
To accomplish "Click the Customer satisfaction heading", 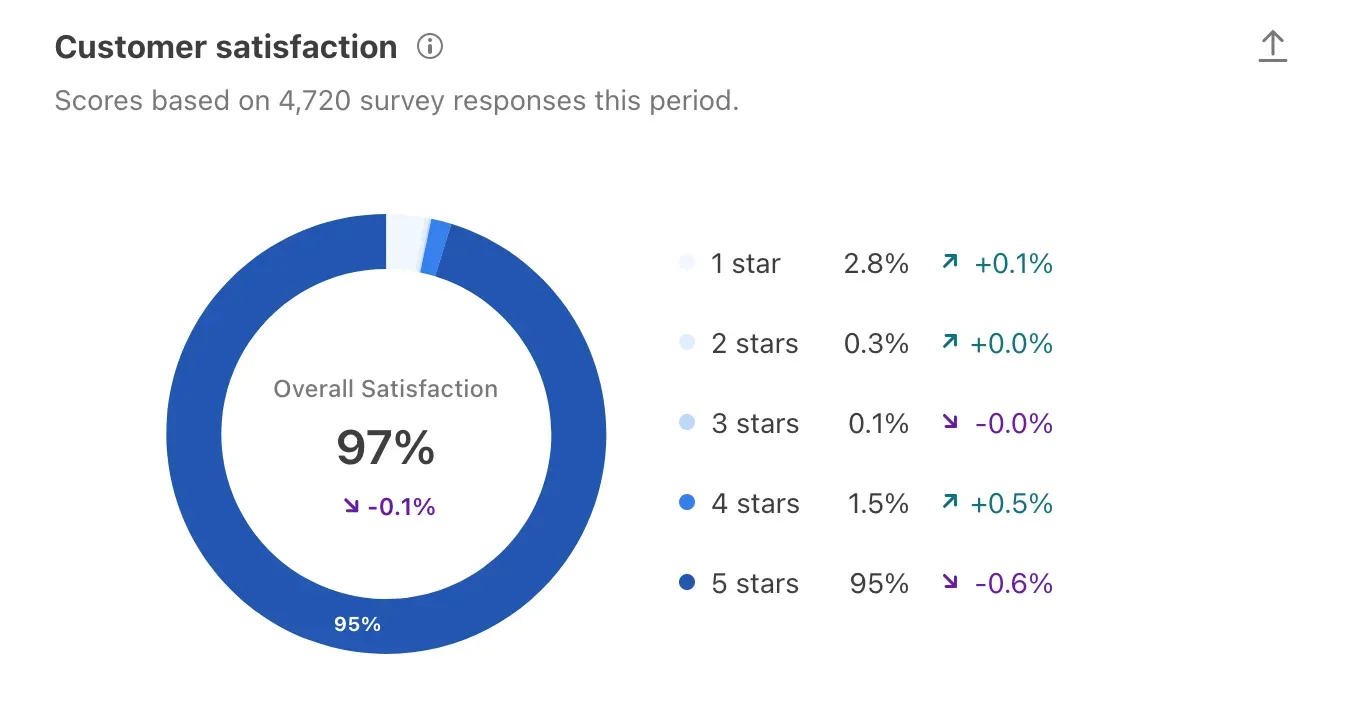I will [x=226, y=46].
